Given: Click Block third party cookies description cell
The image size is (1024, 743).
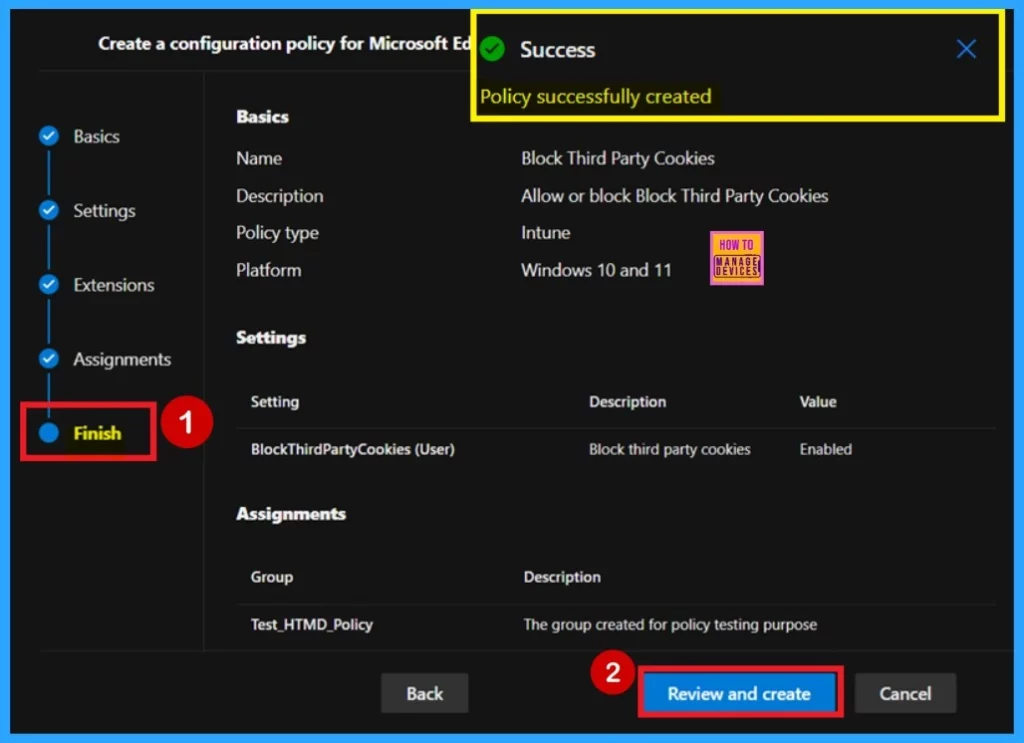Looking at the screenshot, I should click(x=669, y=449).
